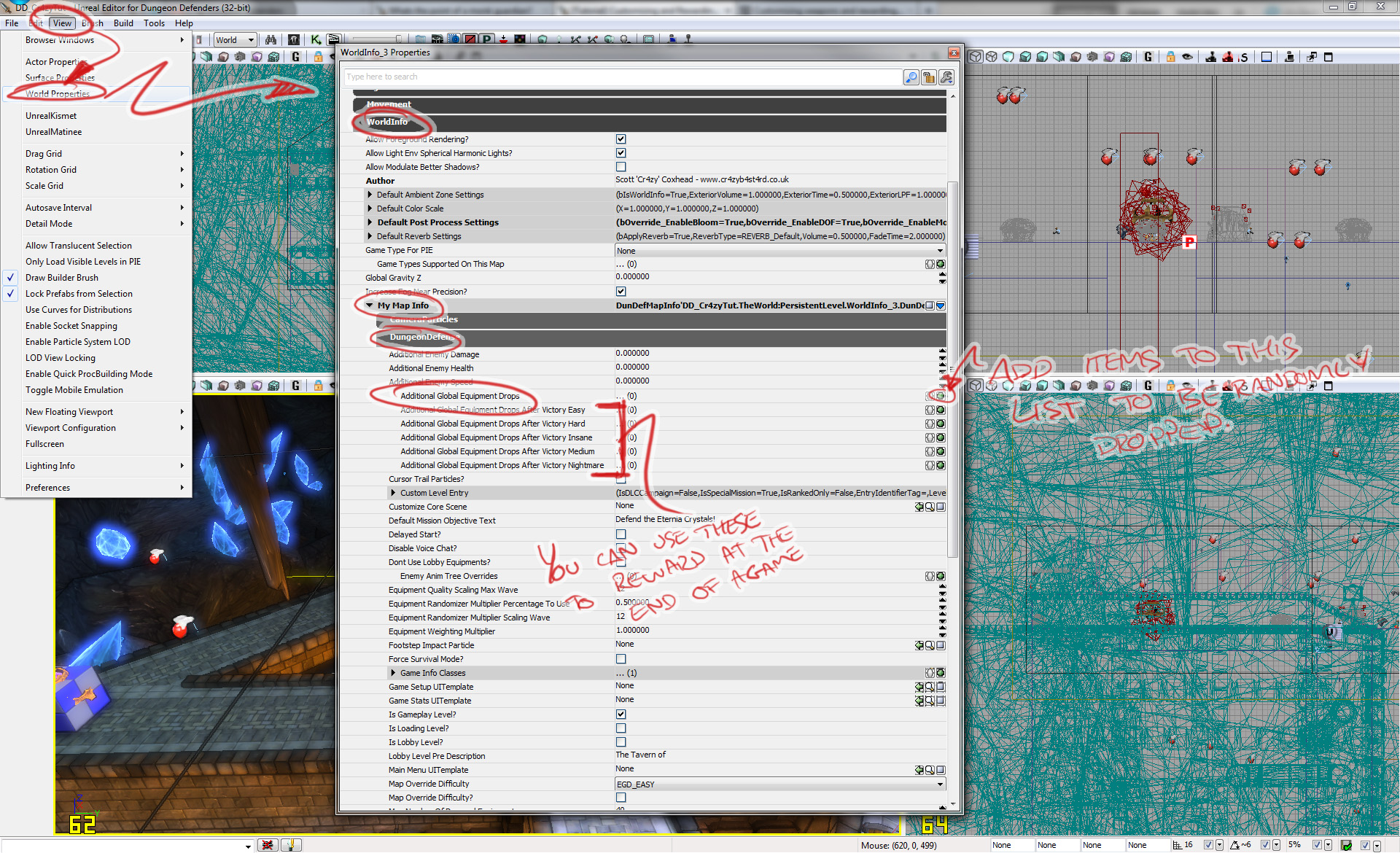The height and width of the screenshot is (853, 1400).
Task: Toggle Increase Fog Near Precision checkbox
Action: click(621, 292)
